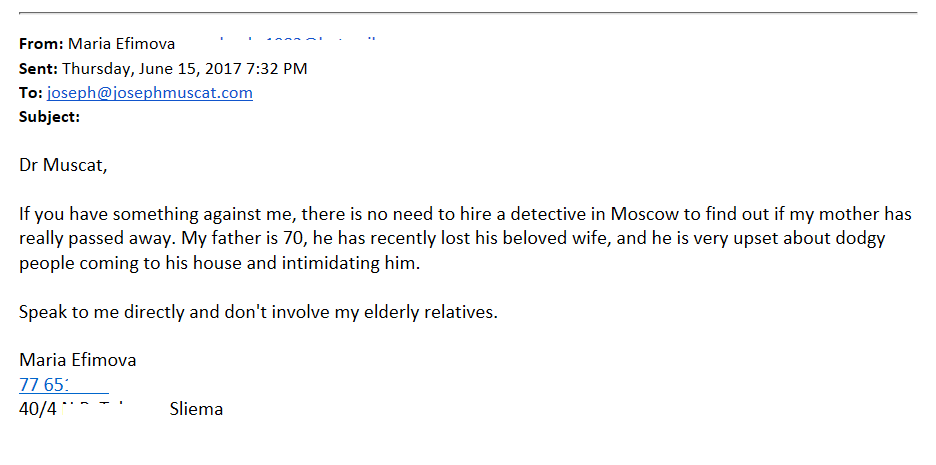This screenshot has width=936, height=465.
Task: Click the signature name Maria Efimova
Action: click(78, 360)
